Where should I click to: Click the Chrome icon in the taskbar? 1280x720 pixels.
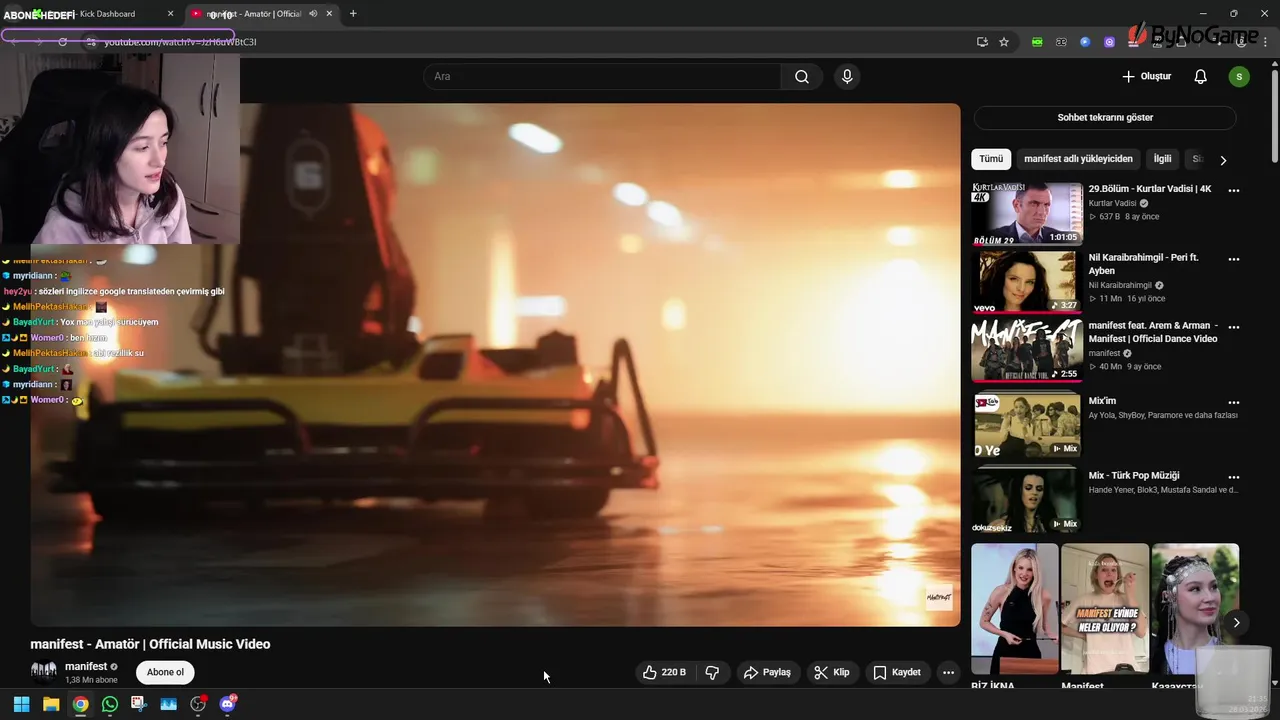80,704
